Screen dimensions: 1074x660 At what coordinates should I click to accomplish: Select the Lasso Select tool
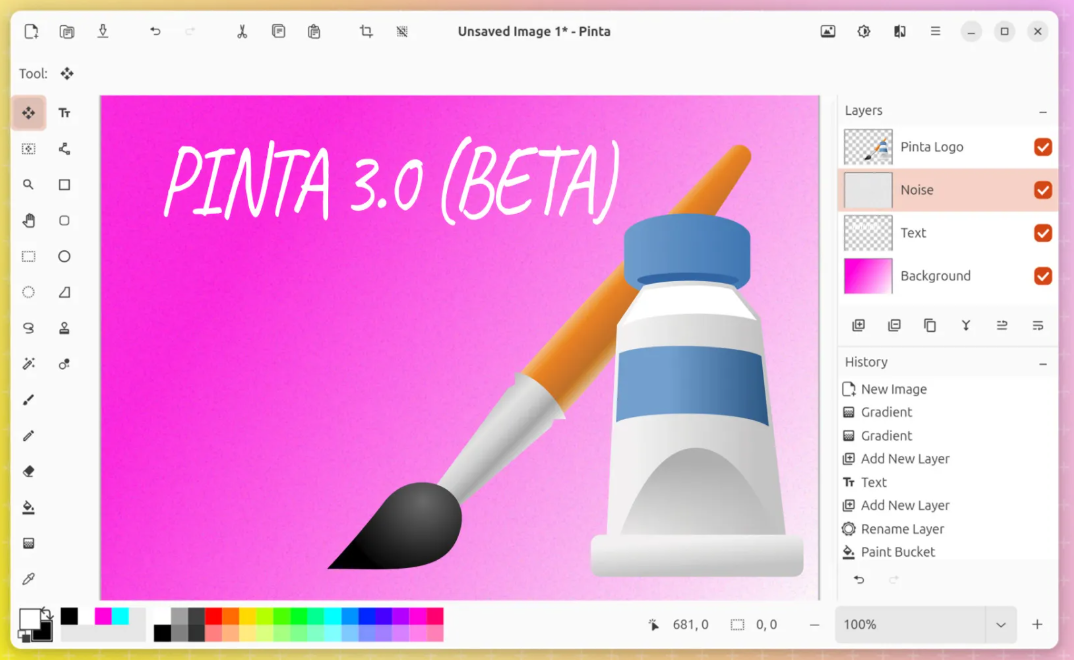click(x=28, y=329)
